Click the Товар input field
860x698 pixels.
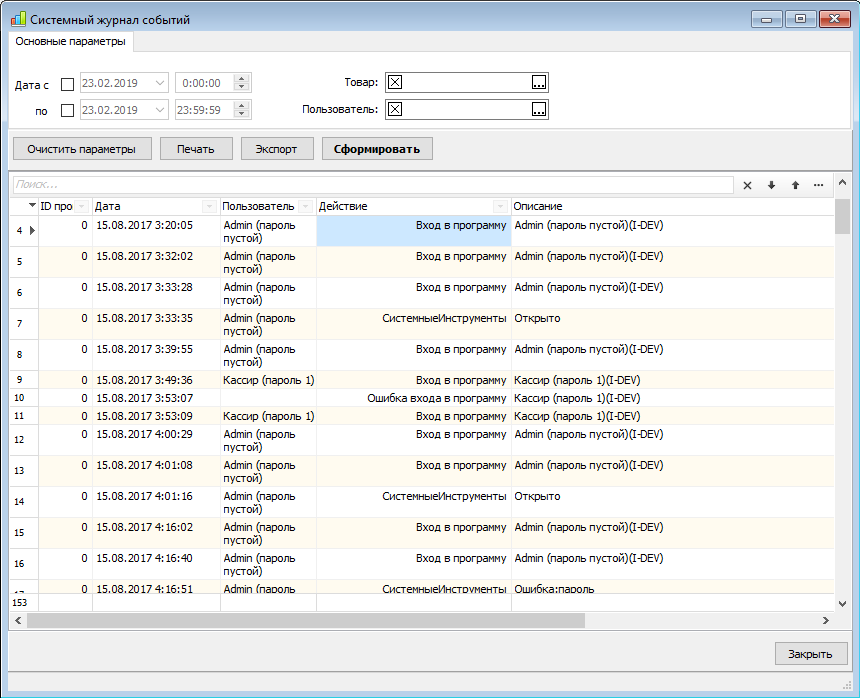466,82
